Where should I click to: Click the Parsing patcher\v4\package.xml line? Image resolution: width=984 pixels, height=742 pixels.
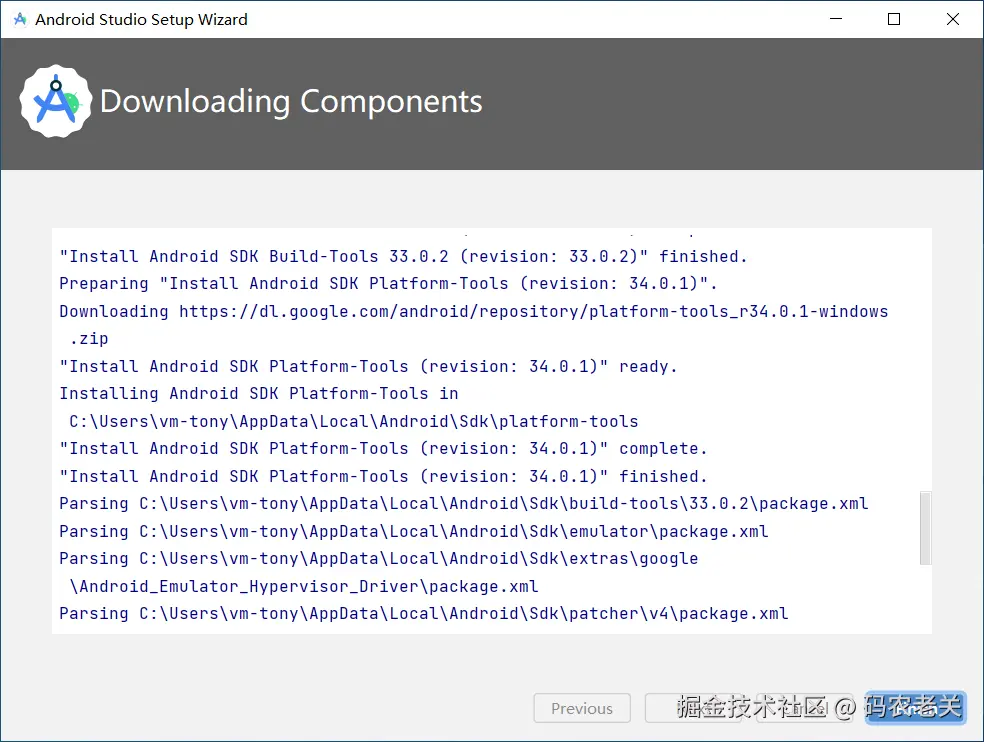pos(424,613)
